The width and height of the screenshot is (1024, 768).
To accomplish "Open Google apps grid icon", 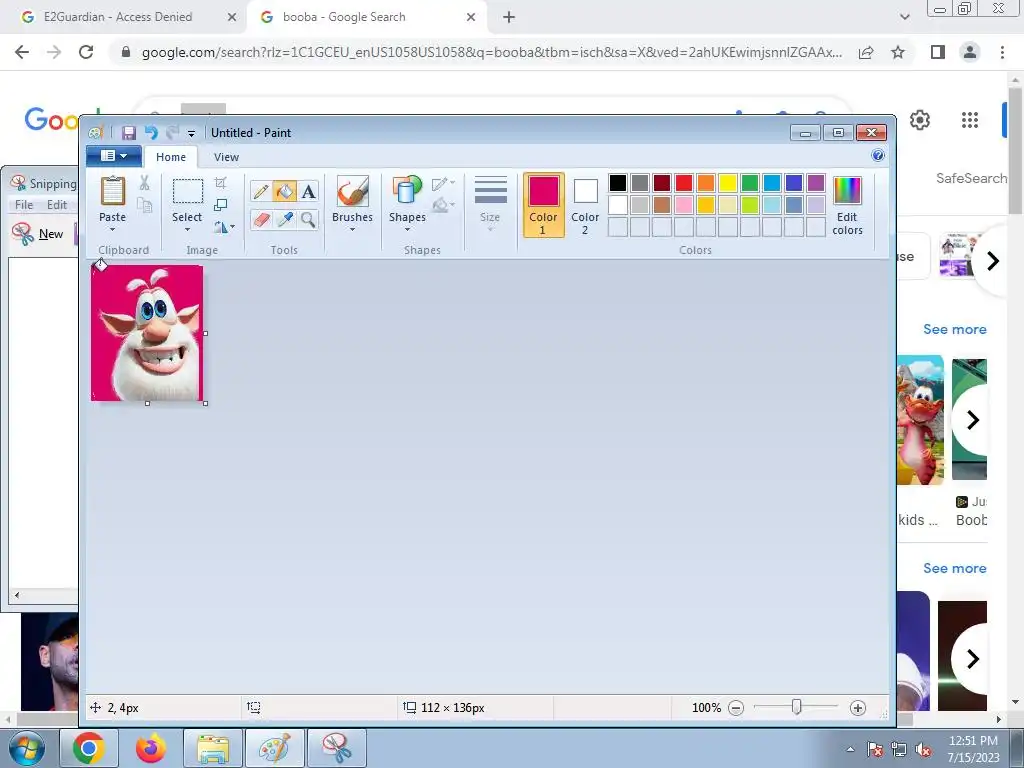I will click(970, 120).
